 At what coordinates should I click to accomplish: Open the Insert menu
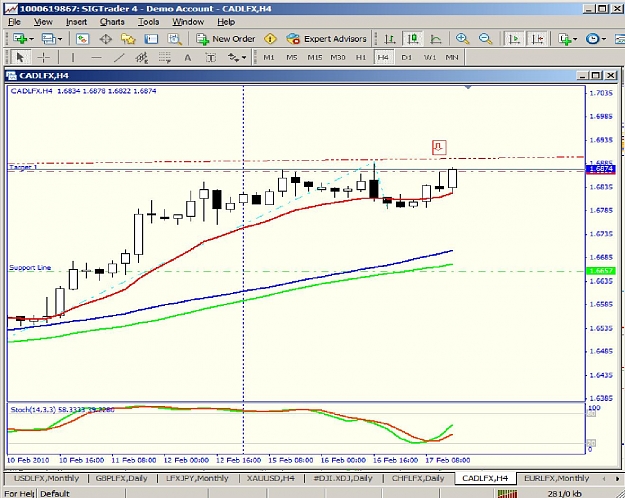coord(77,22)
